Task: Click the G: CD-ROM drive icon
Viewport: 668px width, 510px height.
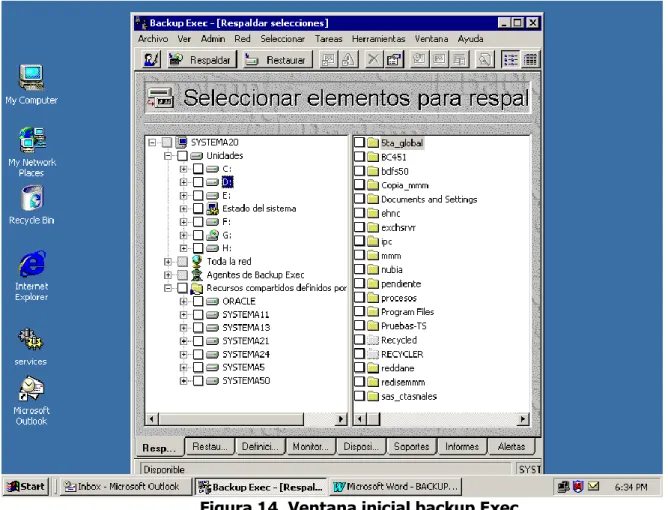Action: (x=213, y=235)
